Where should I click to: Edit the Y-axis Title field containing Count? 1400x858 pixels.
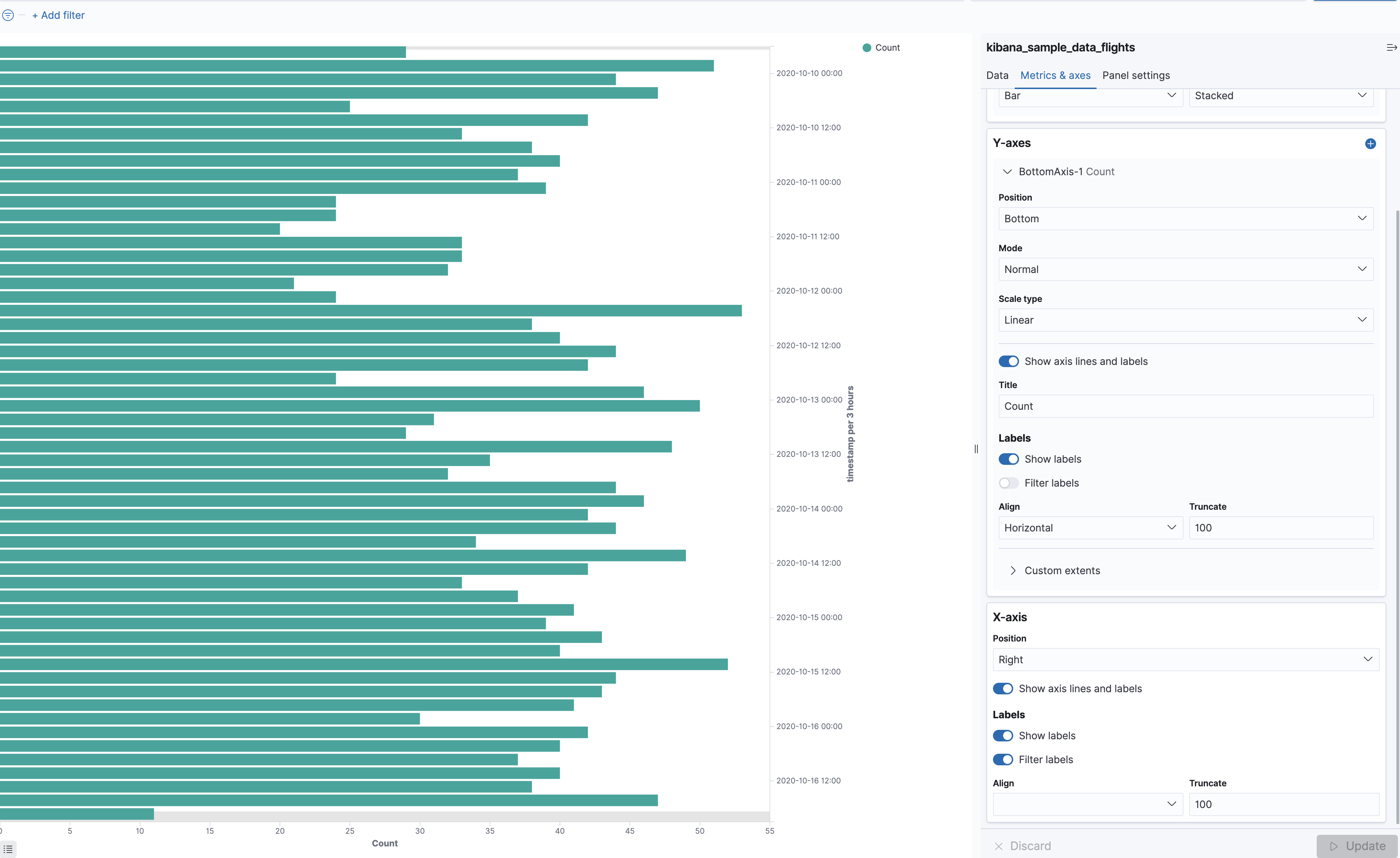[1185, 406]
